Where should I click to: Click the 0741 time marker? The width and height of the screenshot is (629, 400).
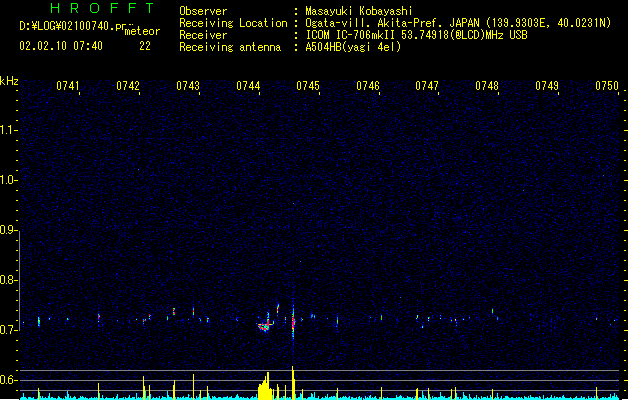click(68, 86)
